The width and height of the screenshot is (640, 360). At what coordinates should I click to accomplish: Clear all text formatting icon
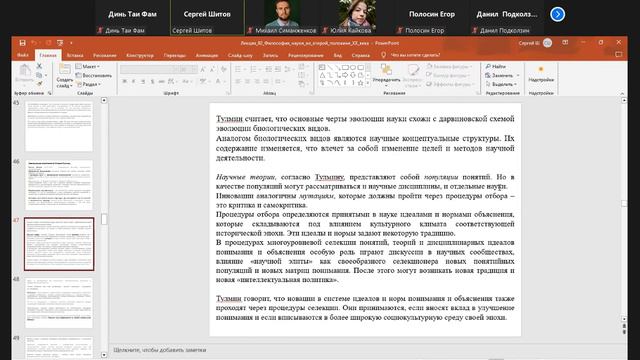click(224, 69)
